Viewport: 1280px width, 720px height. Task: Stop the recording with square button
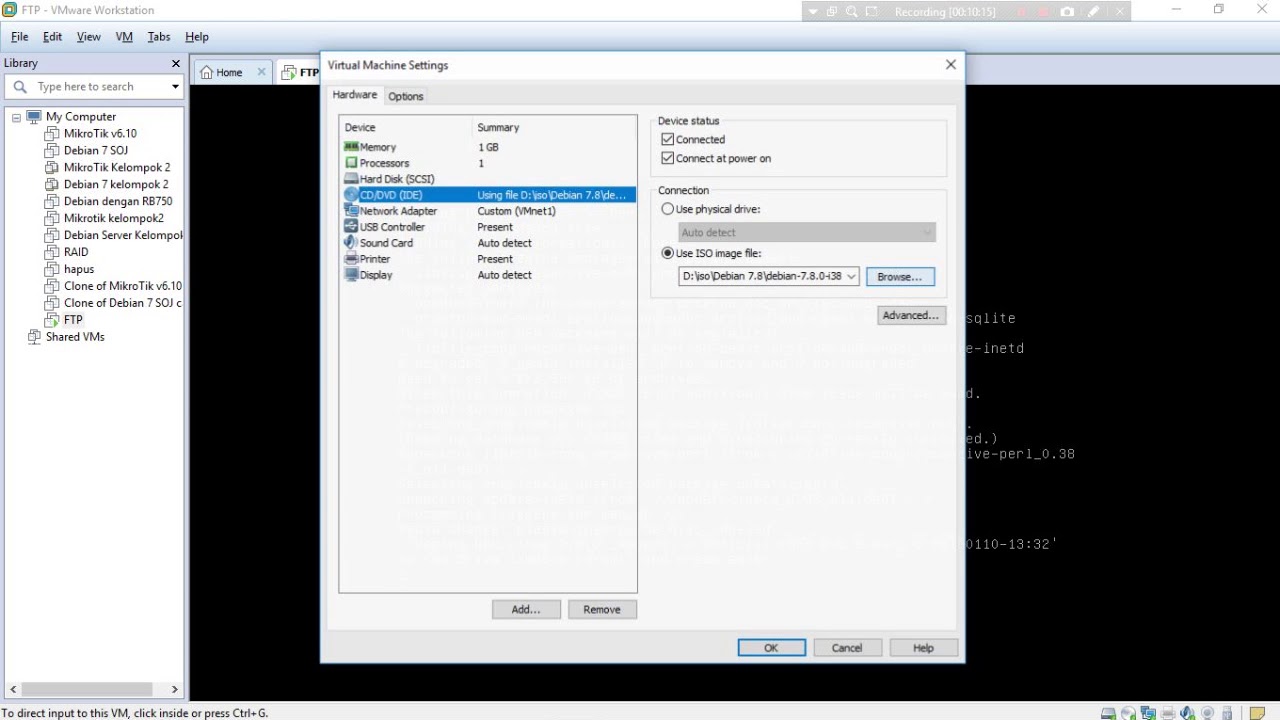tap(1044, 12)
